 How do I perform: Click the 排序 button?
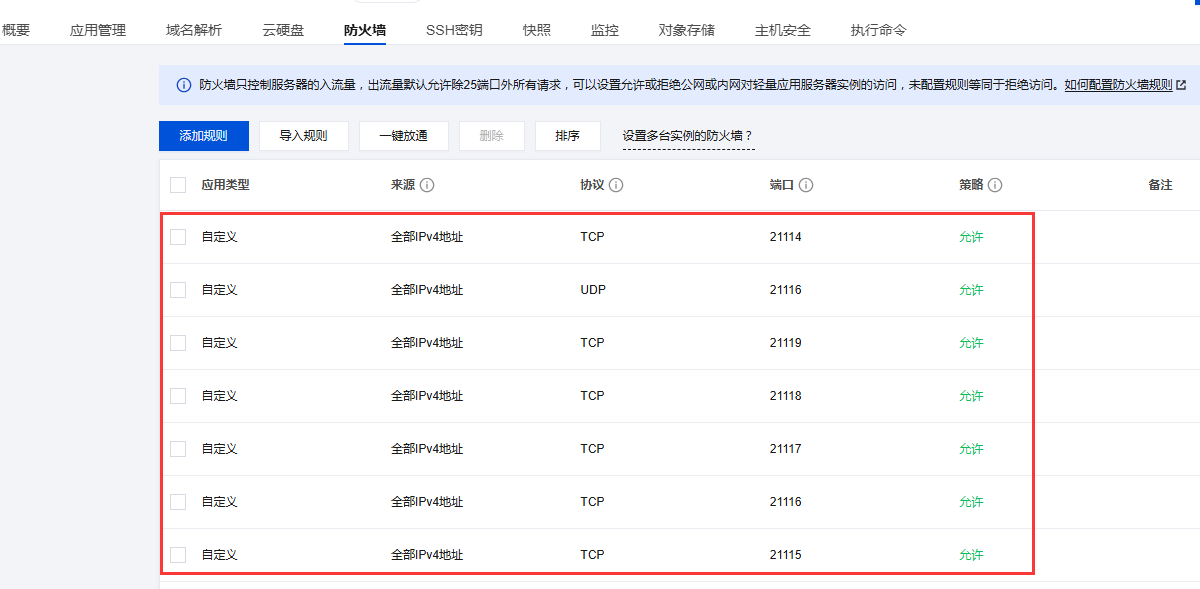(x=567, y=136)
